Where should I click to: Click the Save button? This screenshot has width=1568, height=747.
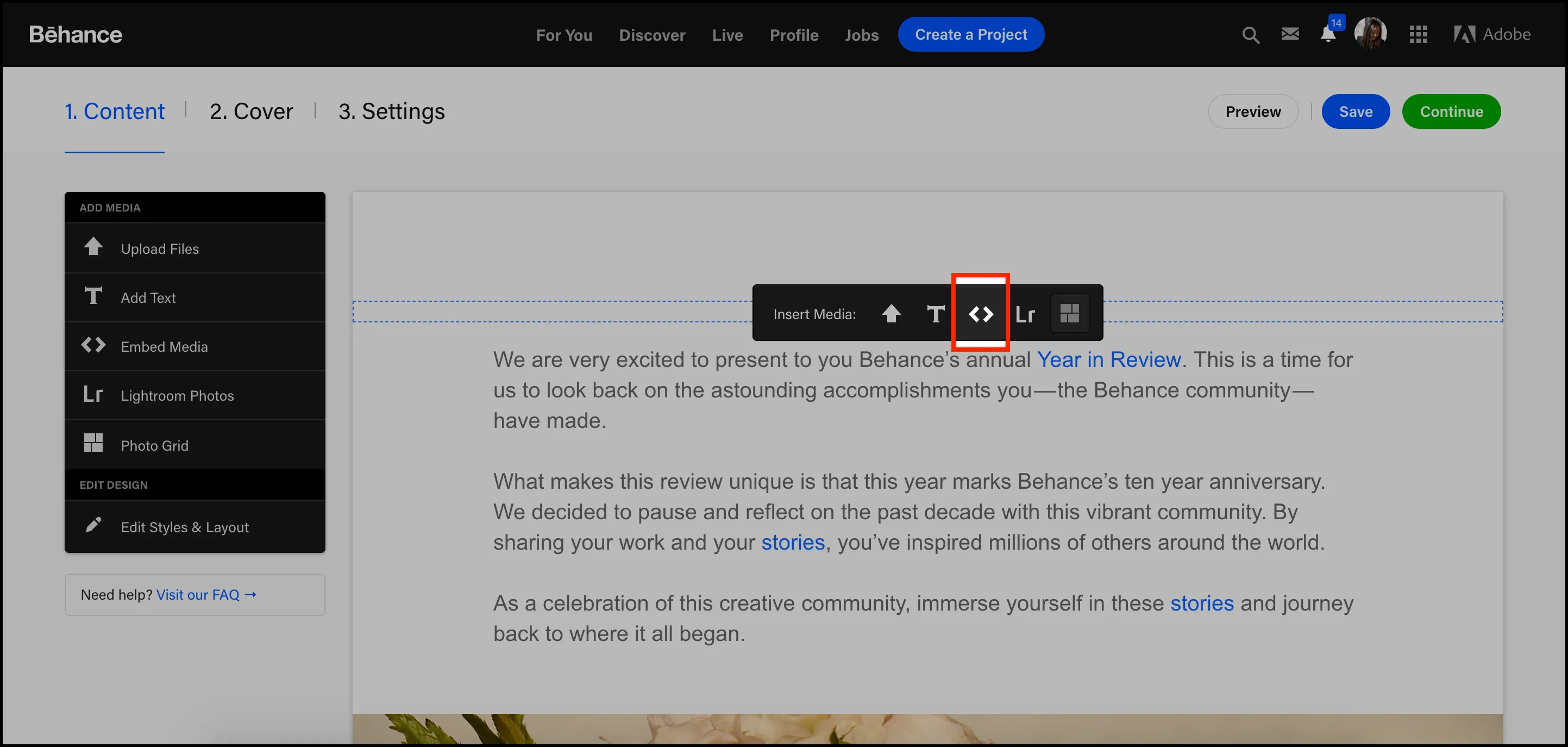[x=1356, y=111]
